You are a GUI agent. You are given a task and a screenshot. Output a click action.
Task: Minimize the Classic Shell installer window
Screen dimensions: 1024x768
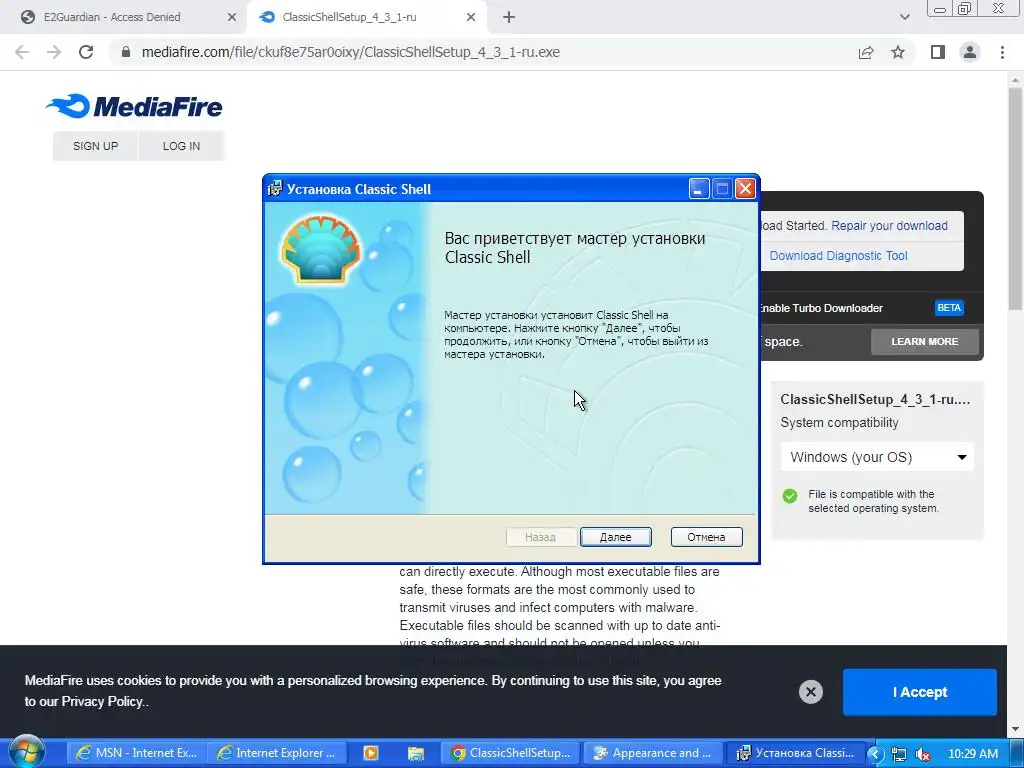699,189
